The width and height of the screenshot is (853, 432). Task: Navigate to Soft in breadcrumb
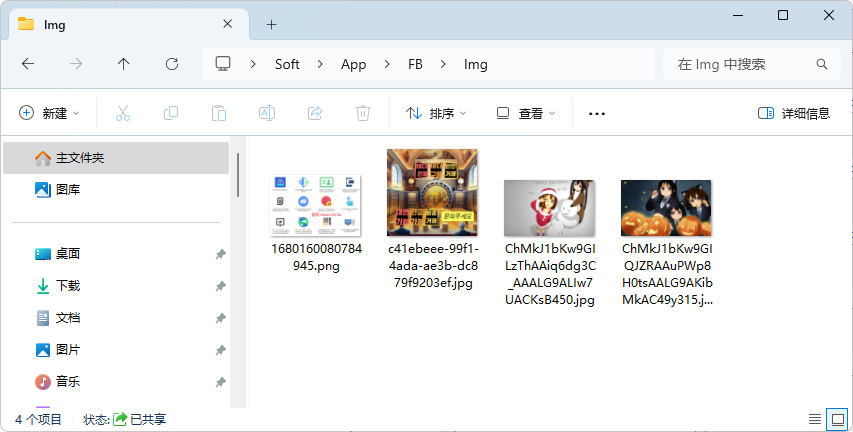[287, 64]
